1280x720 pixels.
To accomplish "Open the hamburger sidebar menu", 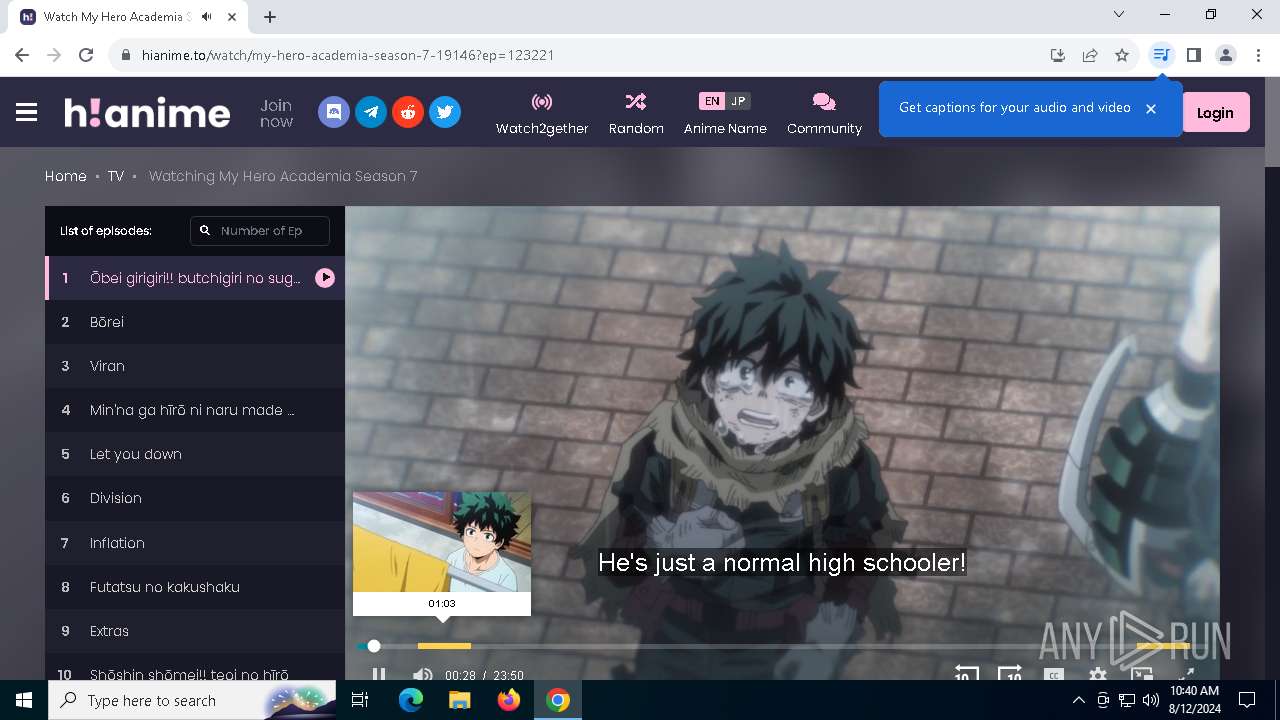I will point(27,112).
